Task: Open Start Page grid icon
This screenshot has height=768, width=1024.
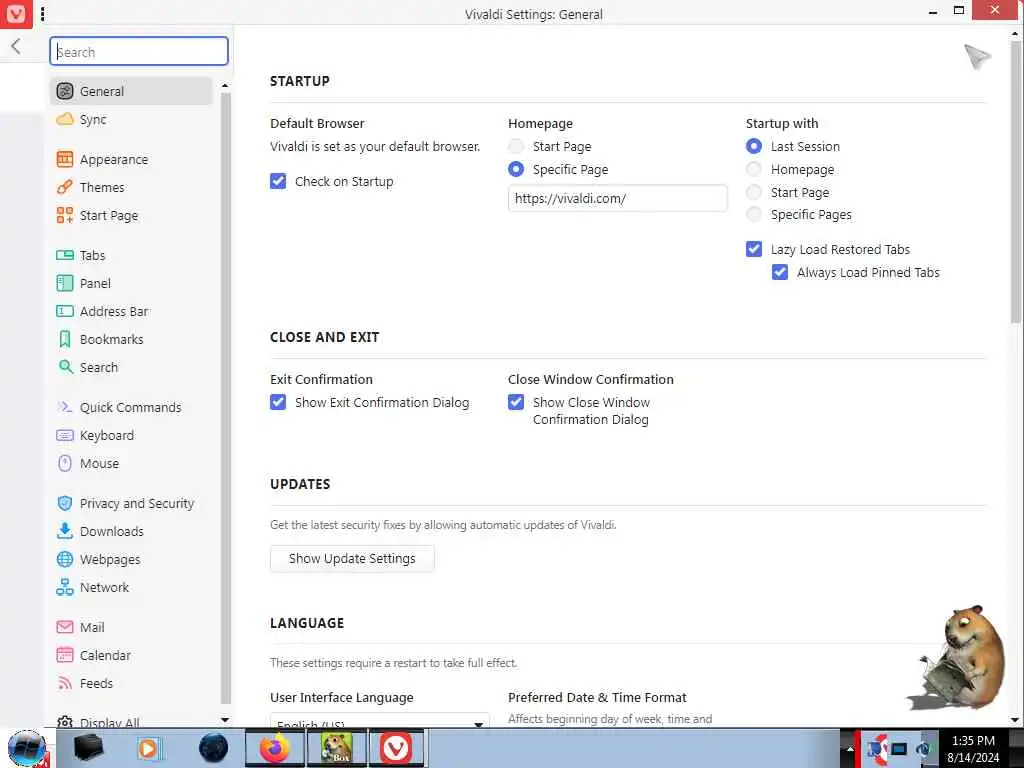Action: (x=65, y=216)
